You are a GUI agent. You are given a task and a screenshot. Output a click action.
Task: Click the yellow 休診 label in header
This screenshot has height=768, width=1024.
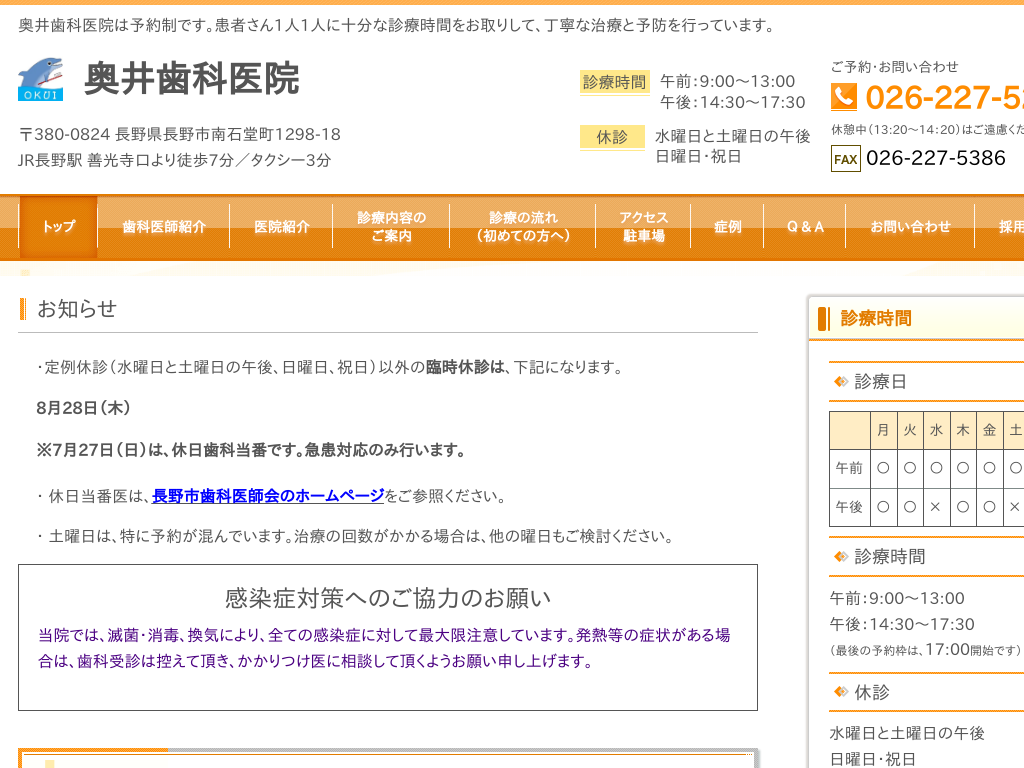(x=612, y=137)
